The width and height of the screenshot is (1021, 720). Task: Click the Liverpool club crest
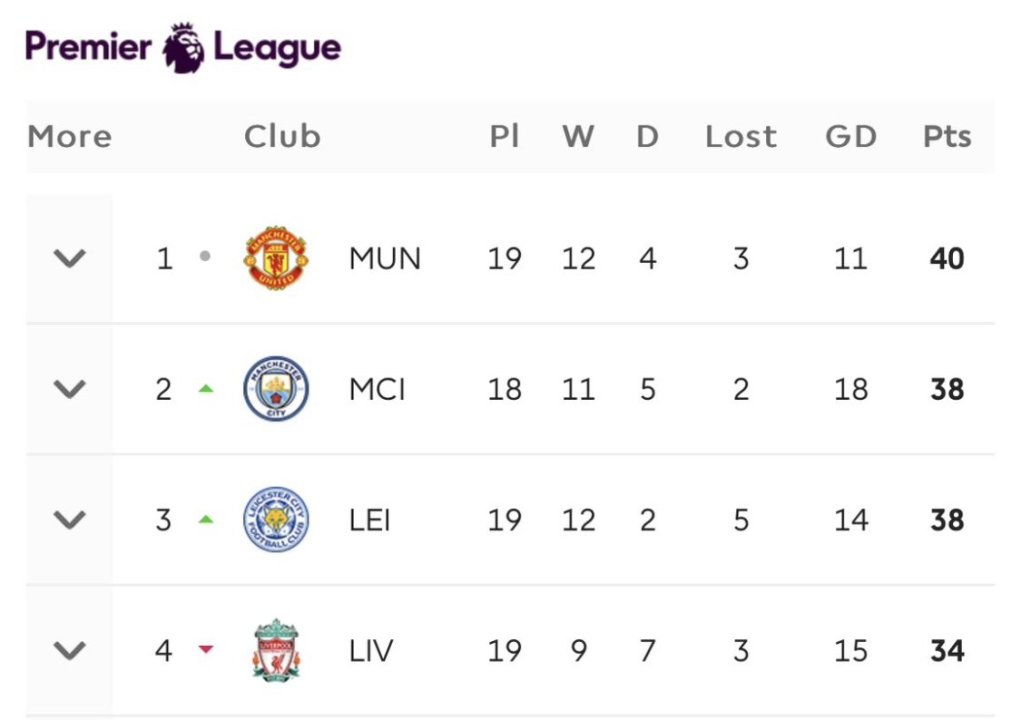click(276, 651)
